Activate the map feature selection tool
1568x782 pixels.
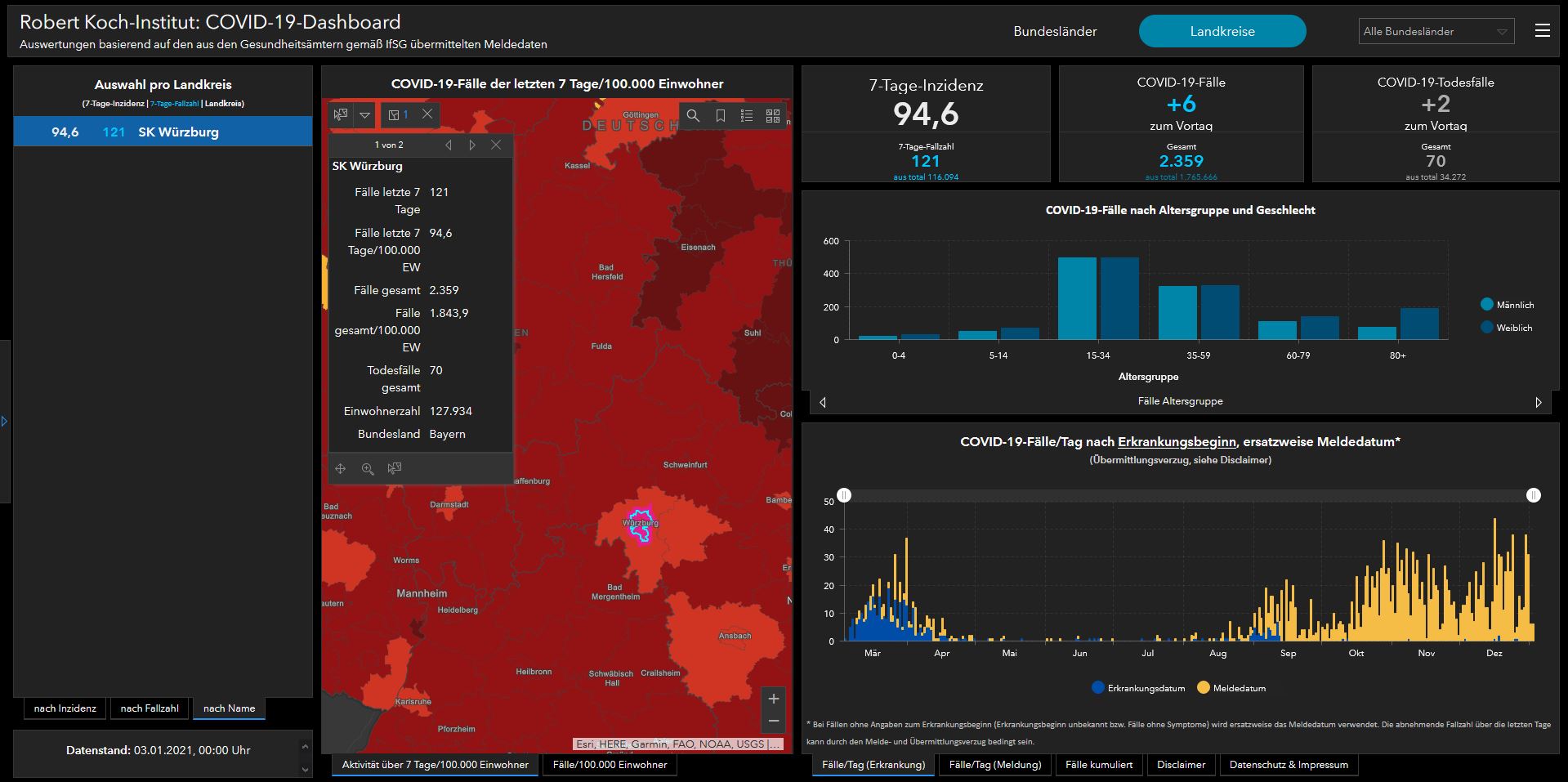(341, 115)
